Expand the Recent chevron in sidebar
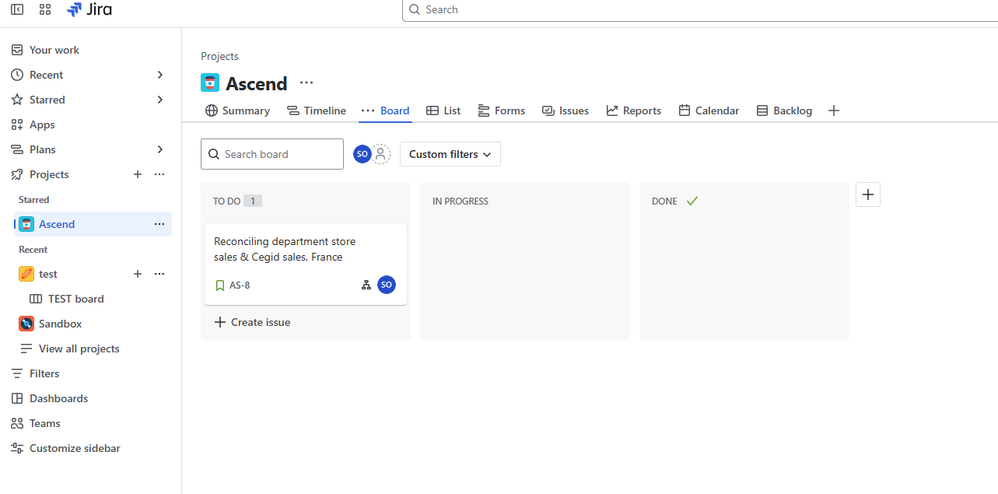The image size is (998, 494). click(160, 75)
